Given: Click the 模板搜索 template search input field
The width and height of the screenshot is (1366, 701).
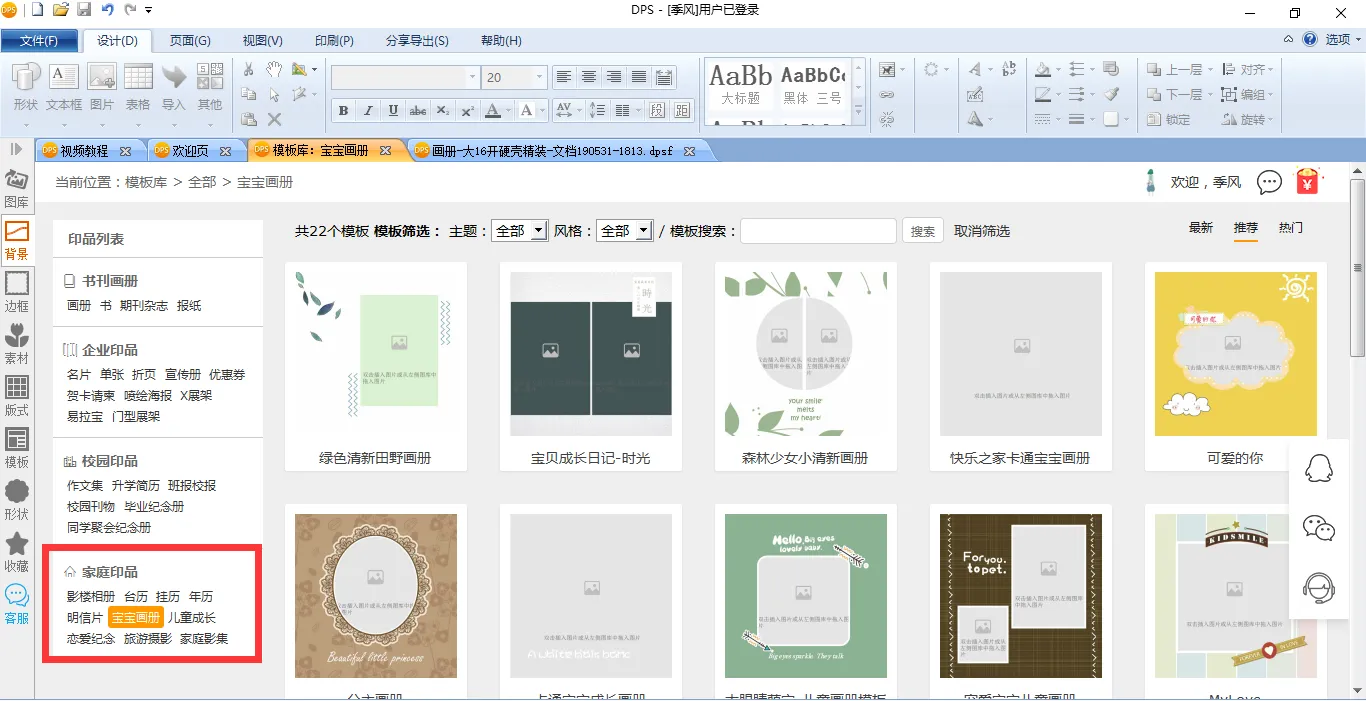Looking at the screenshot, I should [818, 231].
